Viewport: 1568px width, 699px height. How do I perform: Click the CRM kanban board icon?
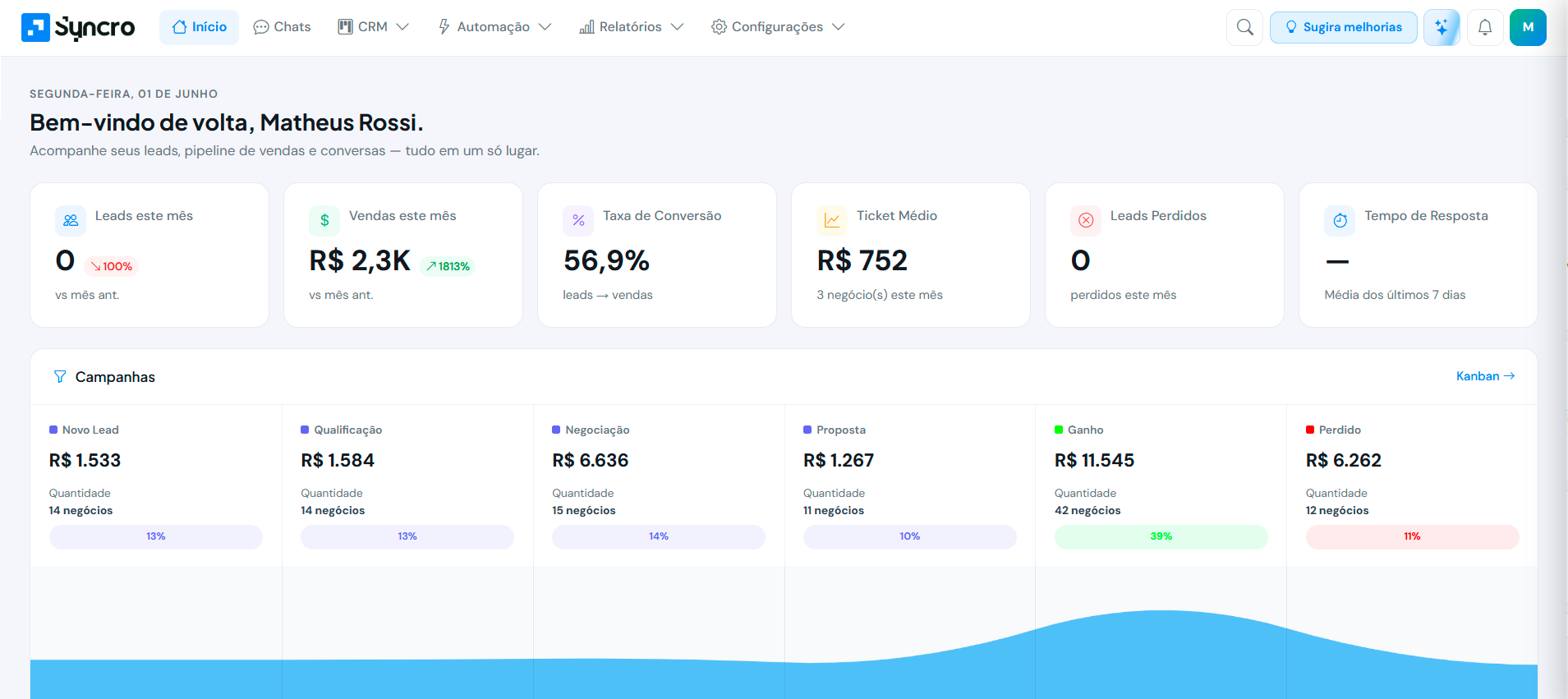click(x=345, y=27)
